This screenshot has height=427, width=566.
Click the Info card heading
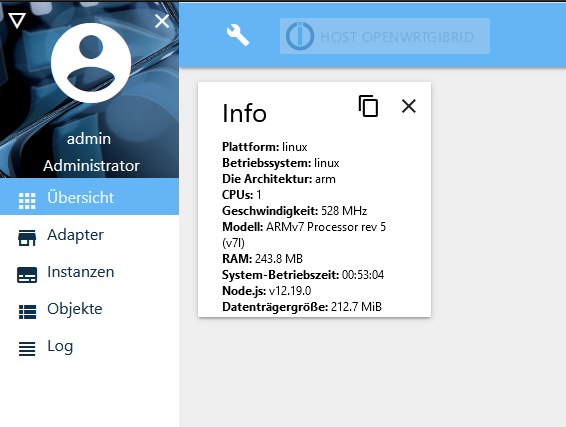tap(244, 113)
